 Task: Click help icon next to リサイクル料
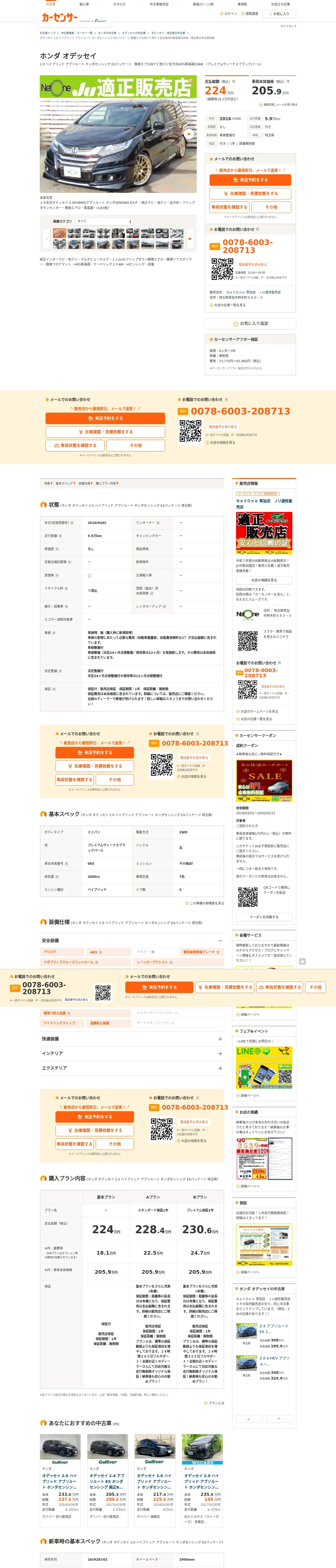(66, 589)
